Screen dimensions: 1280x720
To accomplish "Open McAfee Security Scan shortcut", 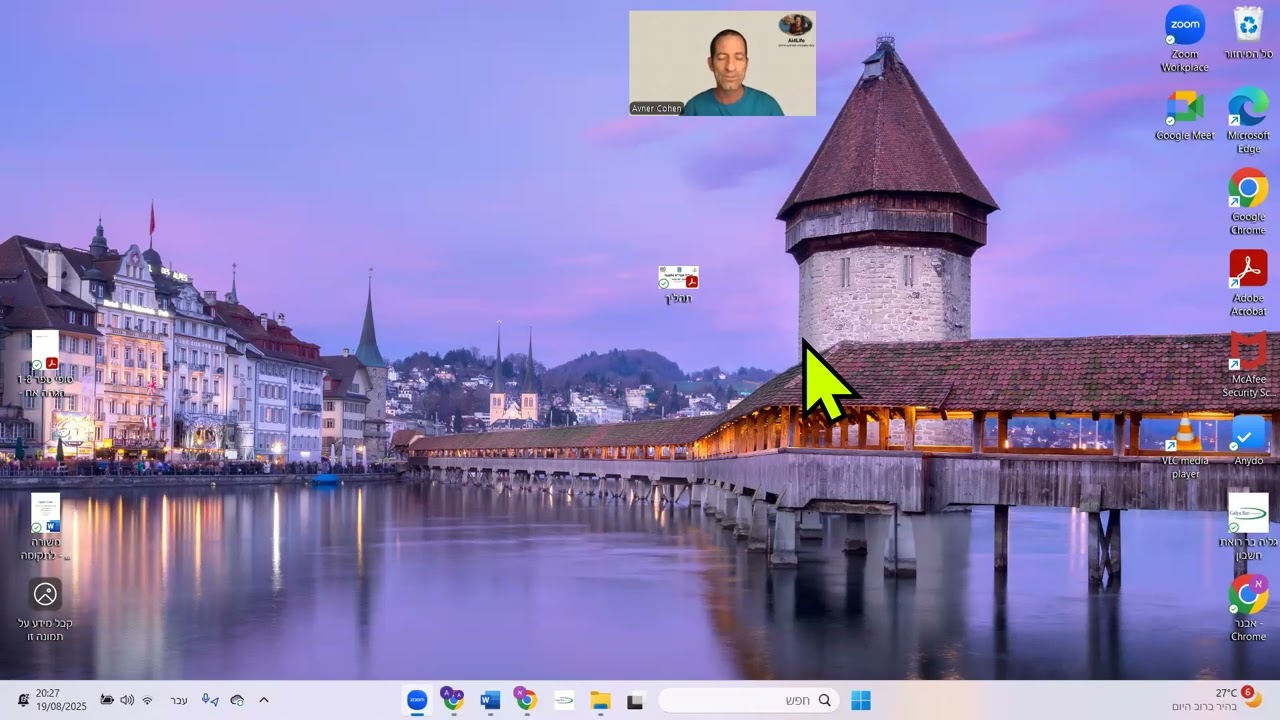I will (x=1248, y=364).
